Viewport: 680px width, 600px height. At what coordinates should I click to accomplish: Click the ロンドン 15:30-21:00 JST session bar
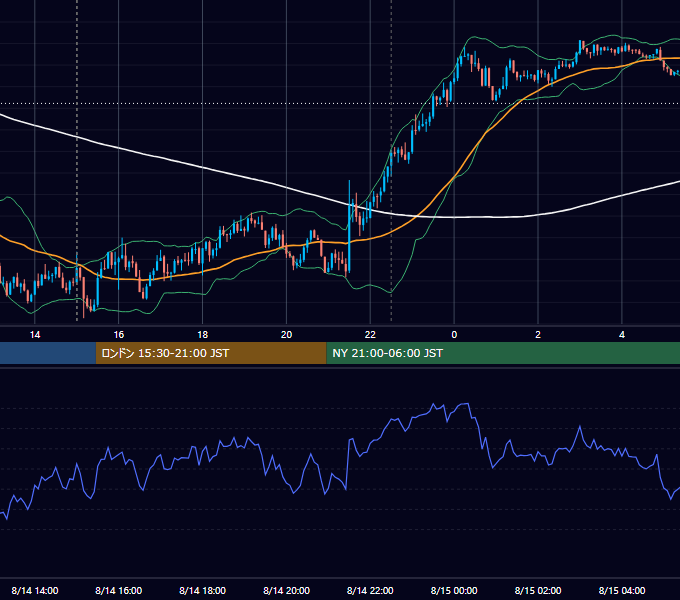(x=211, y=353)
